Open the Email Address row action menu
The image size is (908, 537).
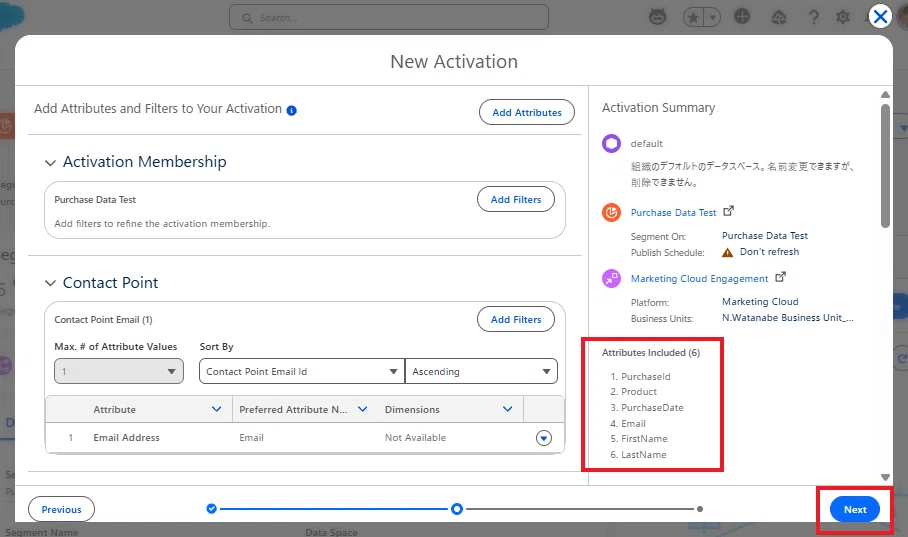(x=543, y=438)
